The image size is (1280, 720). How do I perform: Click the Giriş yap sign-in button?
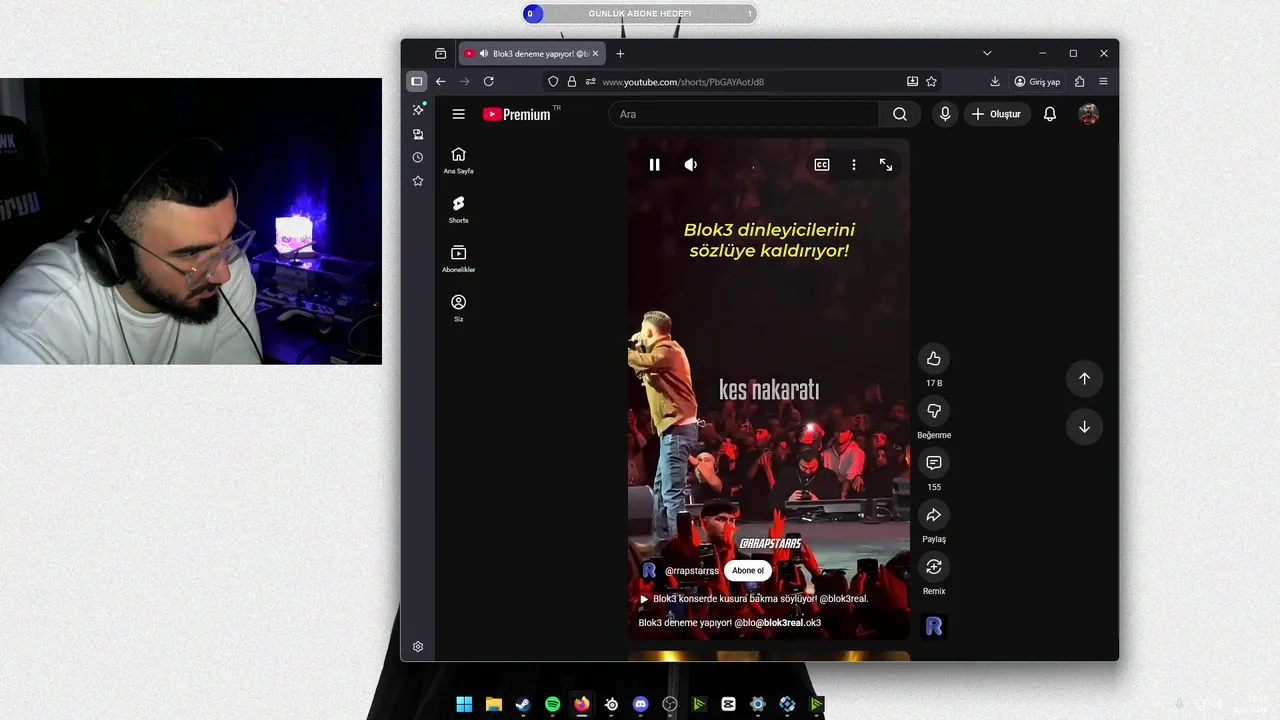pos(1037,81)
